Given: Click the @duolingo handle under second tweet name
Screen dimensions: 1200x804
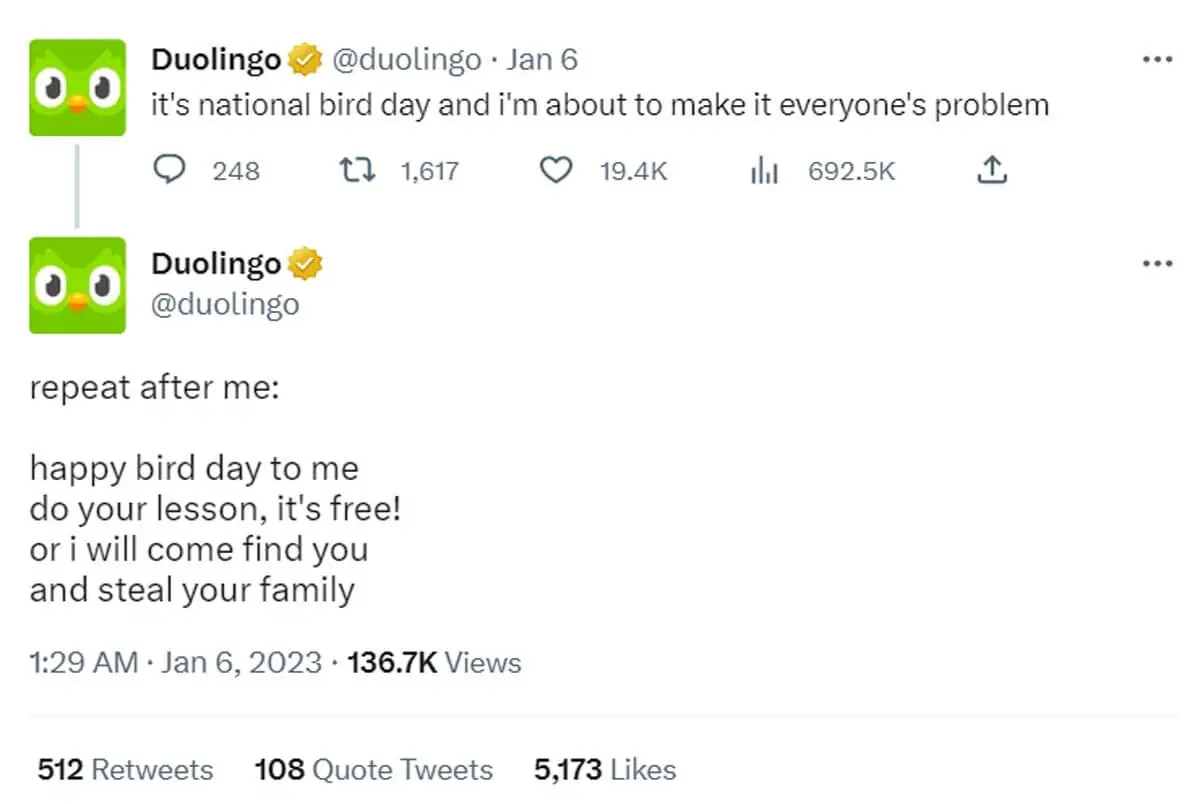Looking at the screenshot, I should pos(225,303).
